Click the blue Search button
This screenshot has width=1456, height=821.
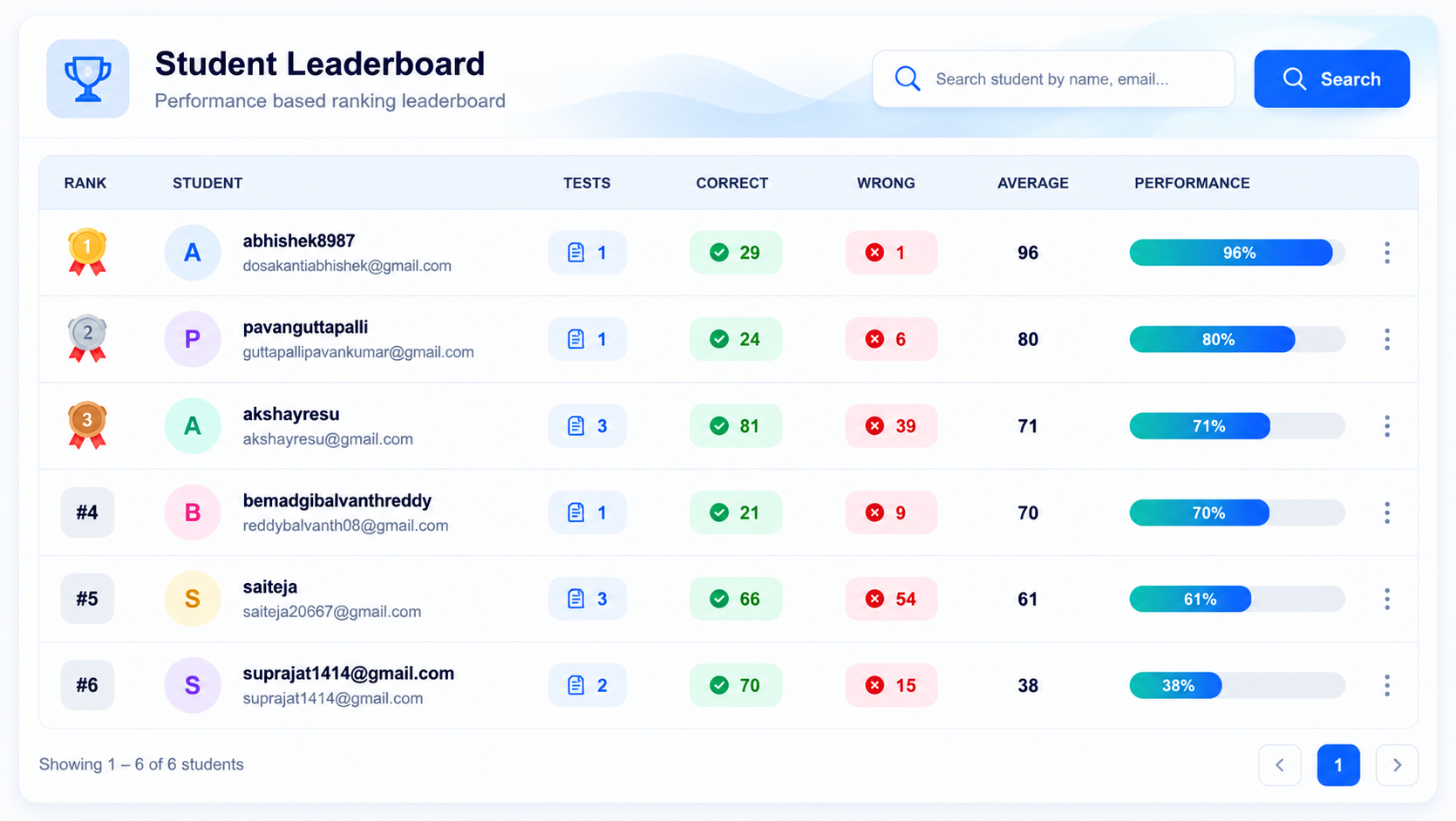[1331, 78]
